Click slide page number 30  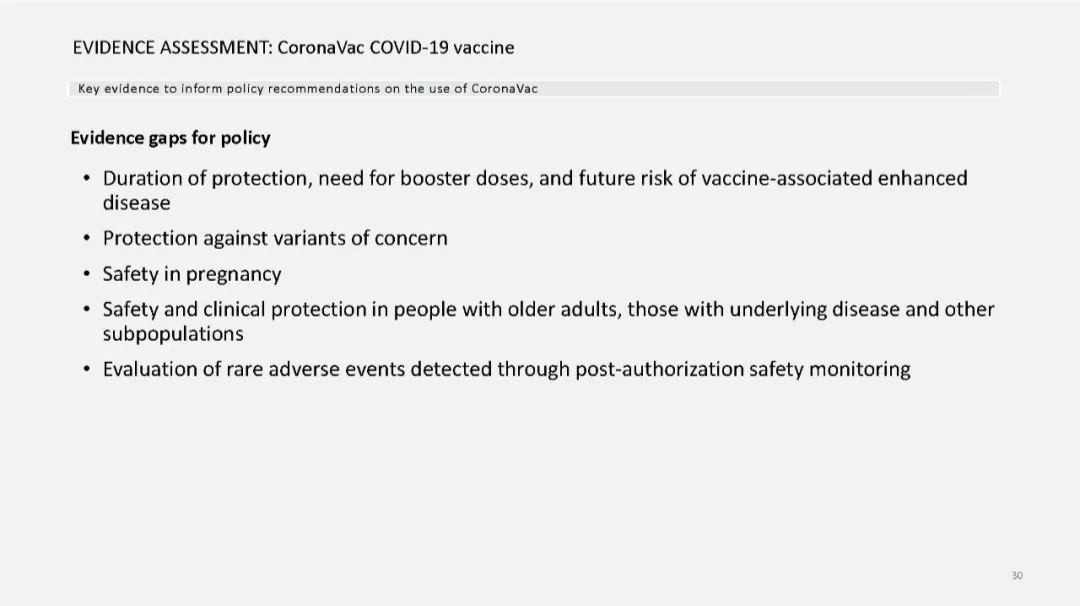(x=1017, y=575)
